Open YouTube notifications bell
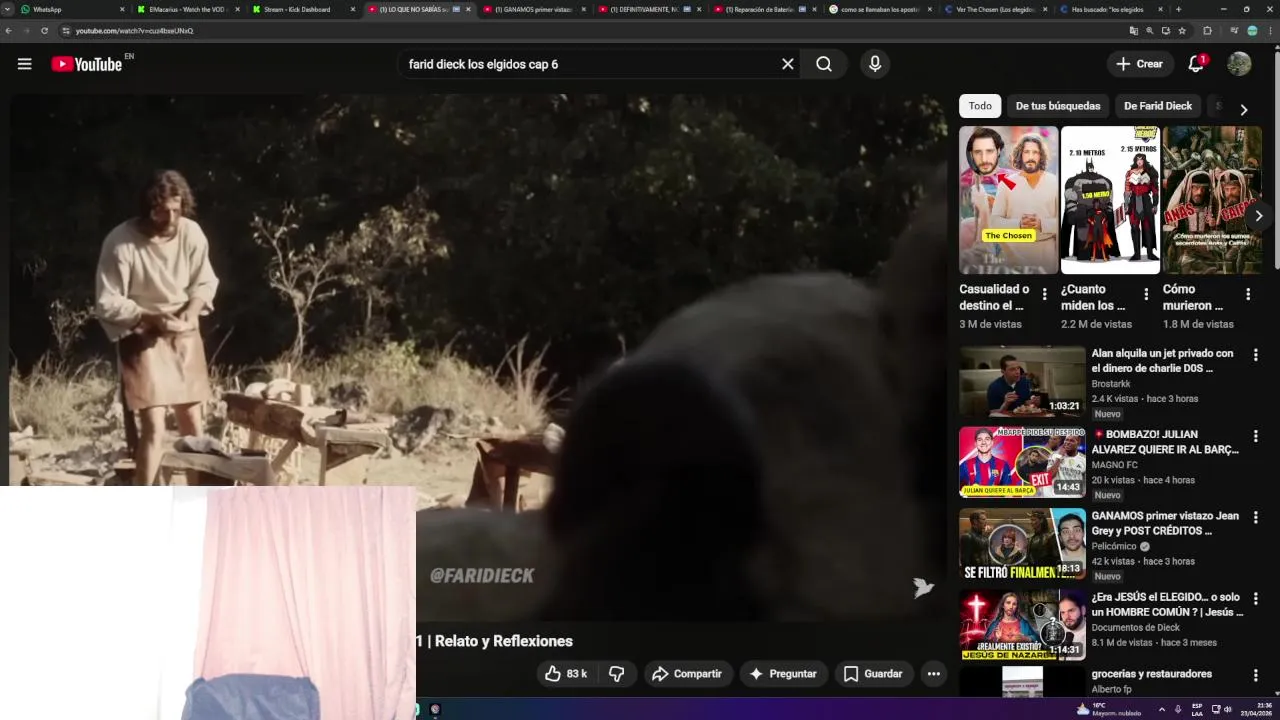This screenshot has width=1280, height=720. (x=1196, y=64)
